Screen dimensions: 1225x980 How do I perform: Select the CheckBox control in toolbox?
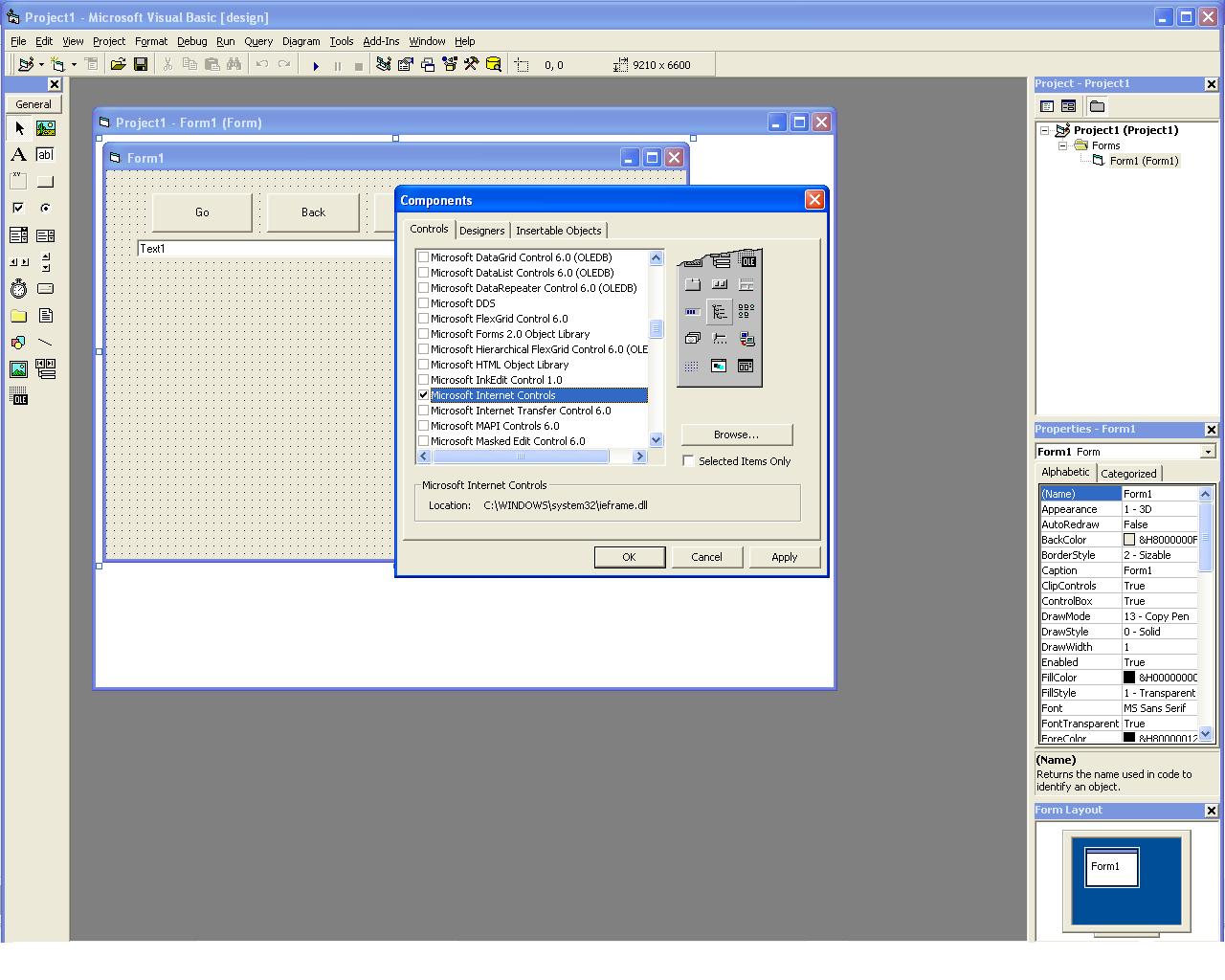pos(19,209)
